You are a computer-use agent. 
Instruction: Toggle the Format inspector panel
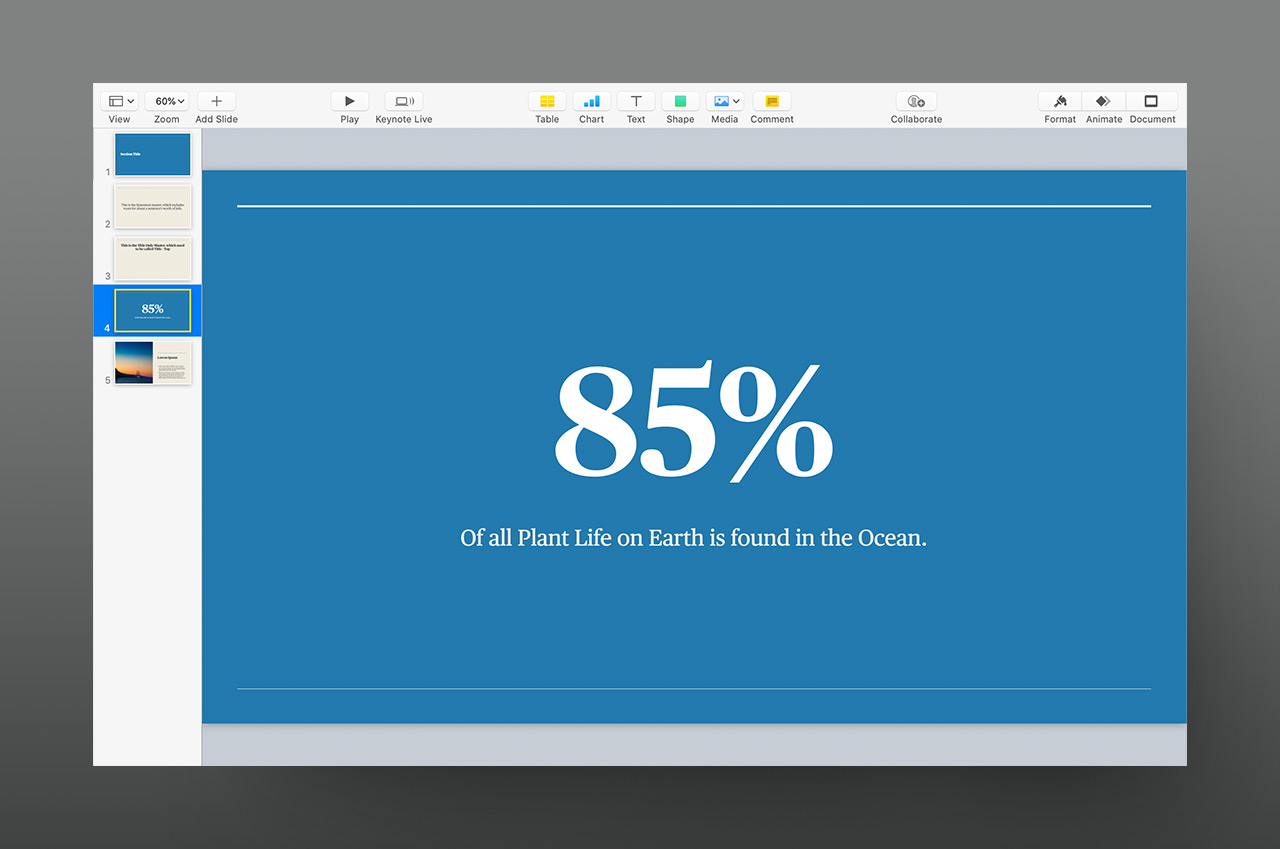[x=1060, y=101]
